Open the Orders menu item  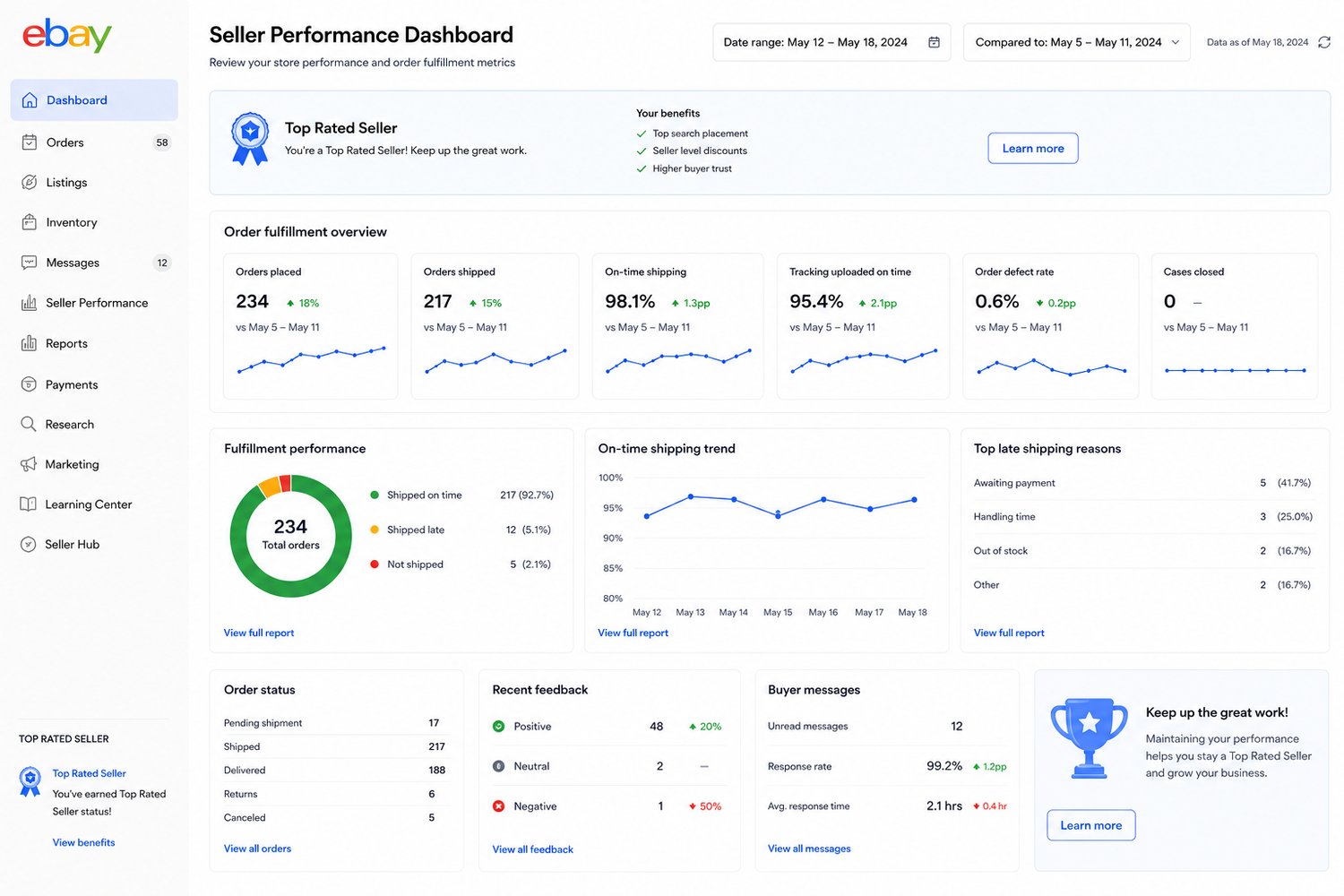(94, 142)
